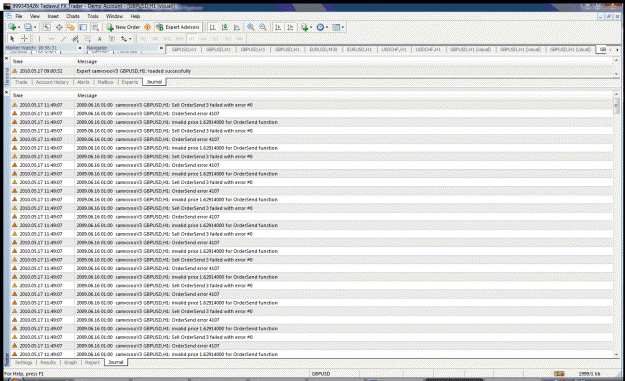
Task: Select the Equidistant Channel tool
Action: tap(75, 39)
